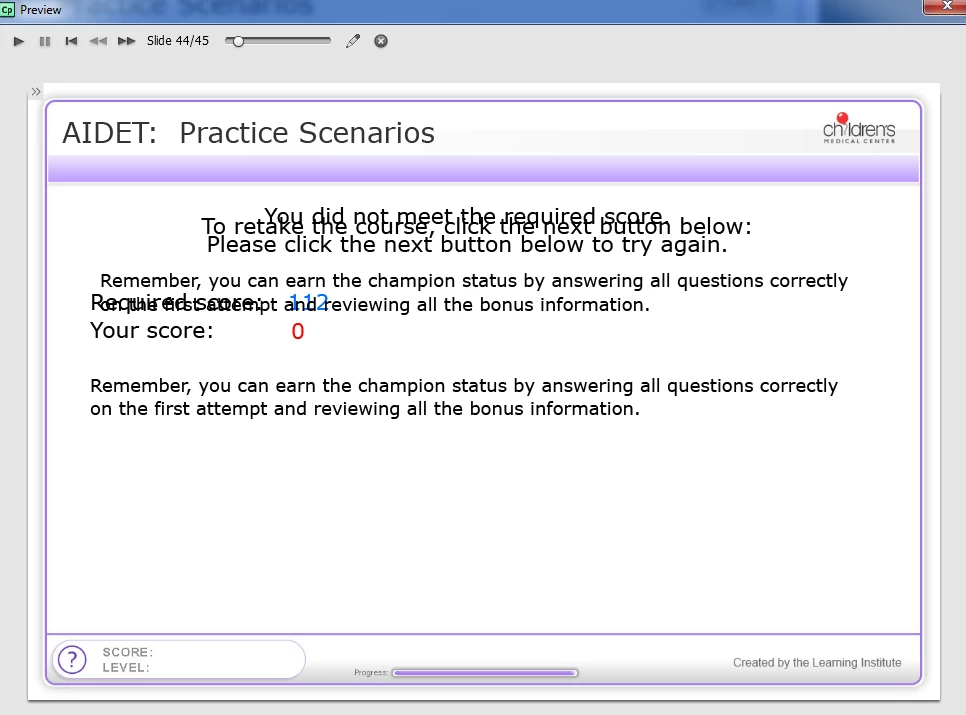Click the pencil edit icon

click(353, 41)
